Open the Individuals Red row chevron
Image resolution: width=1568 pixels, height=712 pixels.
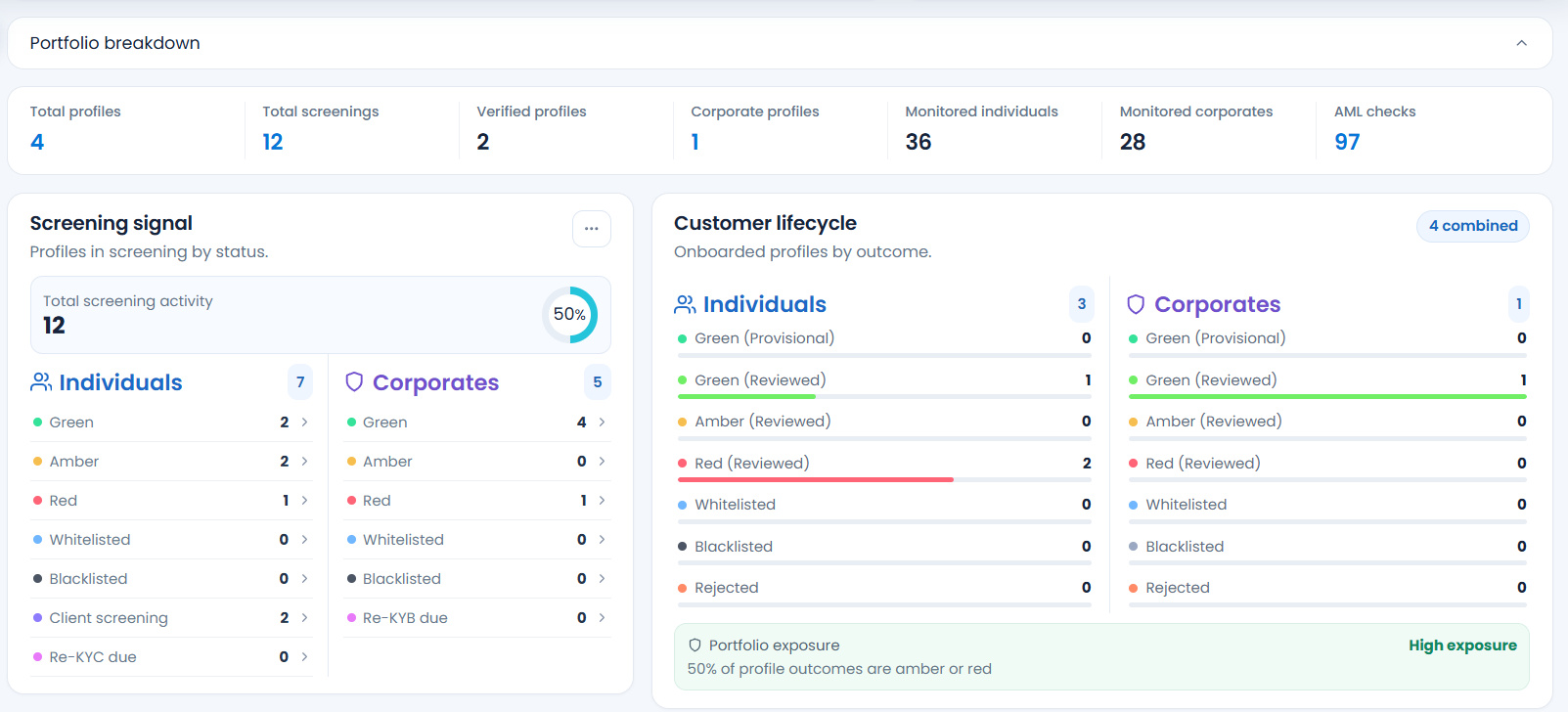click(304, 501)
